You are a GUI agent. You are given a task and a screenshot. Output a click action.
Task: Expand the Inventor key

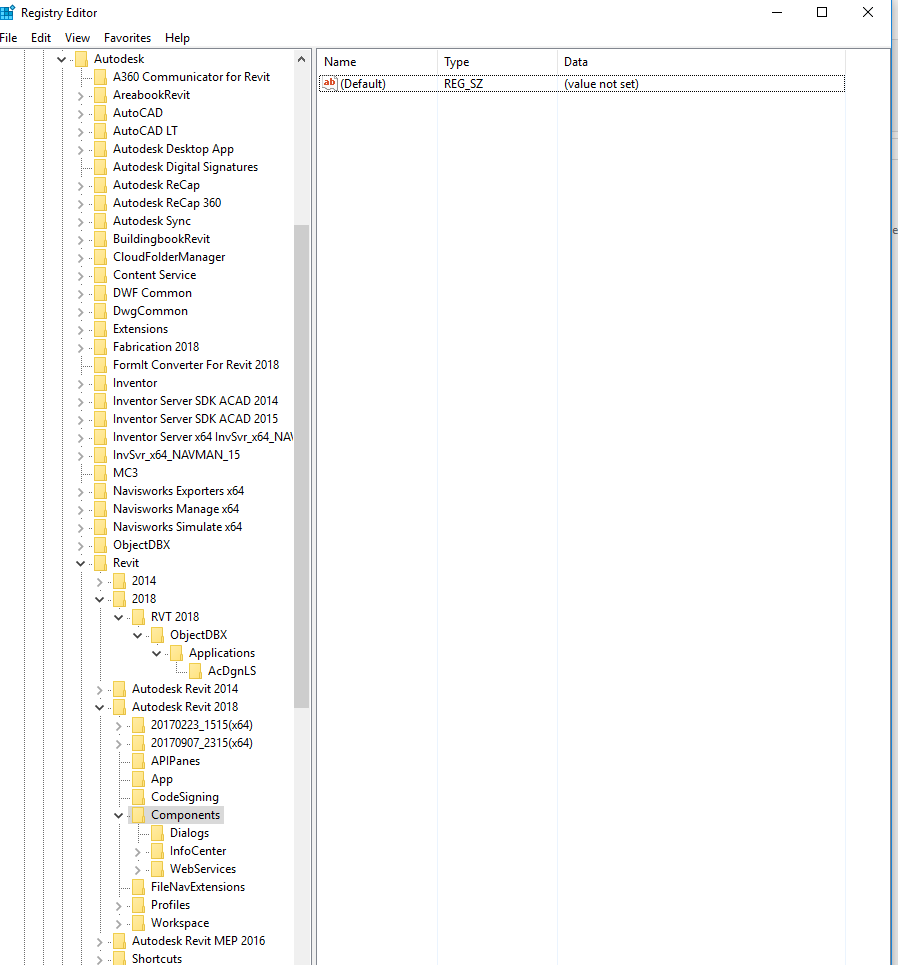[x=81, y=384]
